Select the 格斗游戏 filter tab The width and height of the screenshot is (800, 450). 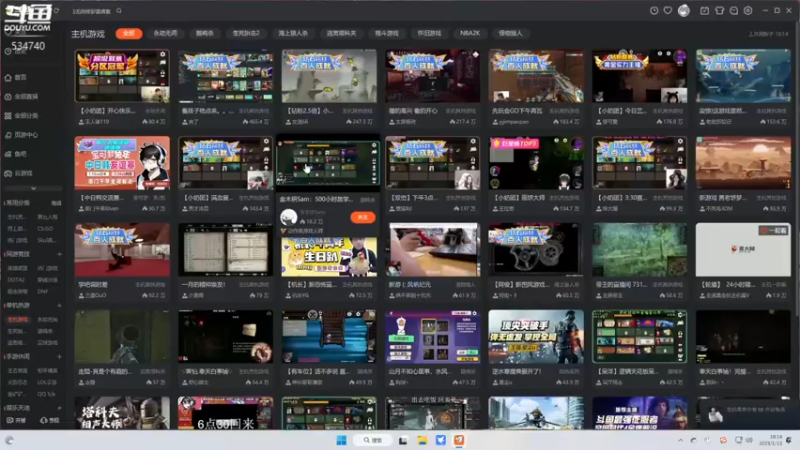point(386,33)
